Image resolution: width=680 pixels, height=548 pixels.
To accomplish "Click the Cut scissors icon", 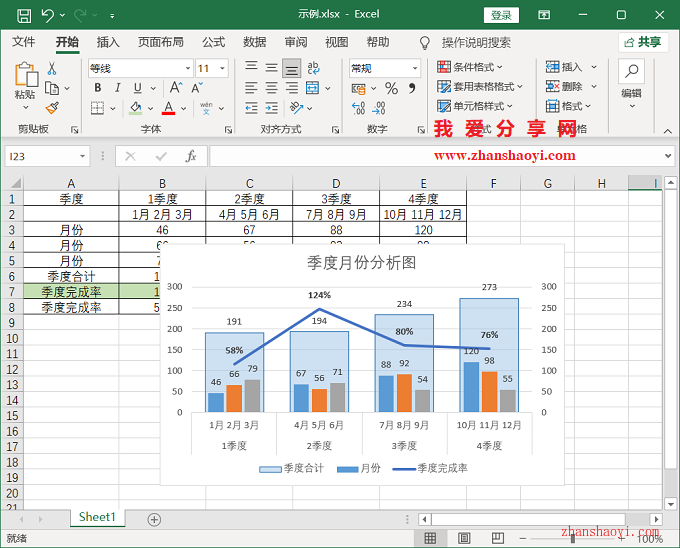I will click(52, 68).
